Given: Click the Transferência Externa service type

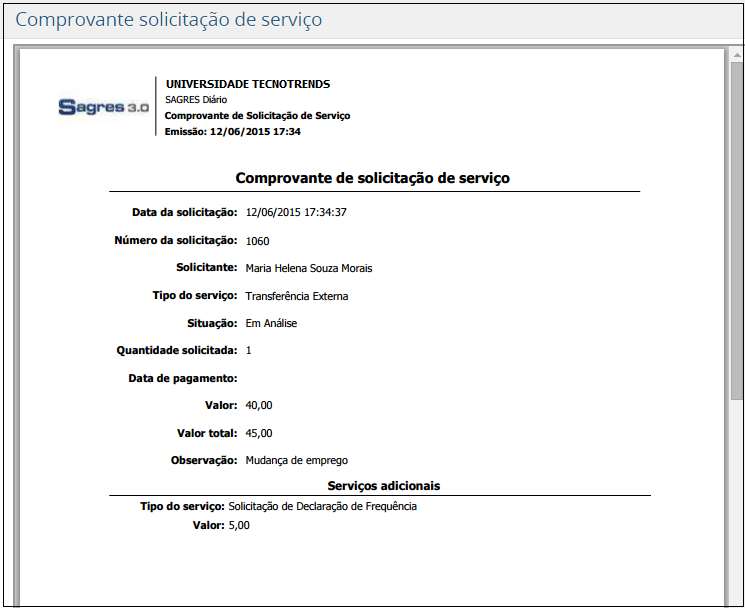Looking at the screenshot, I should (296, 296).
